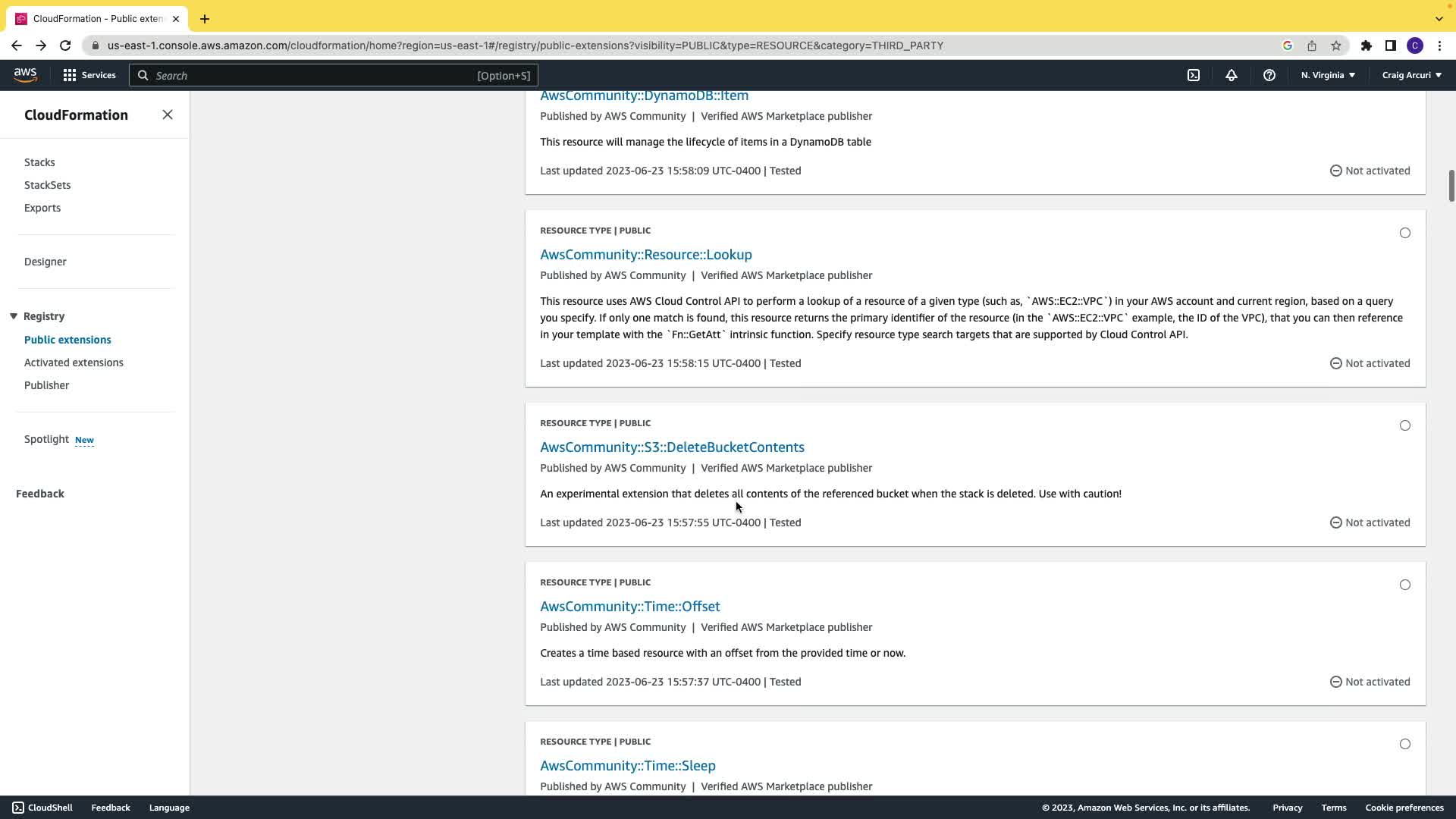Open the Services grid menu icon

click(70, 75)
